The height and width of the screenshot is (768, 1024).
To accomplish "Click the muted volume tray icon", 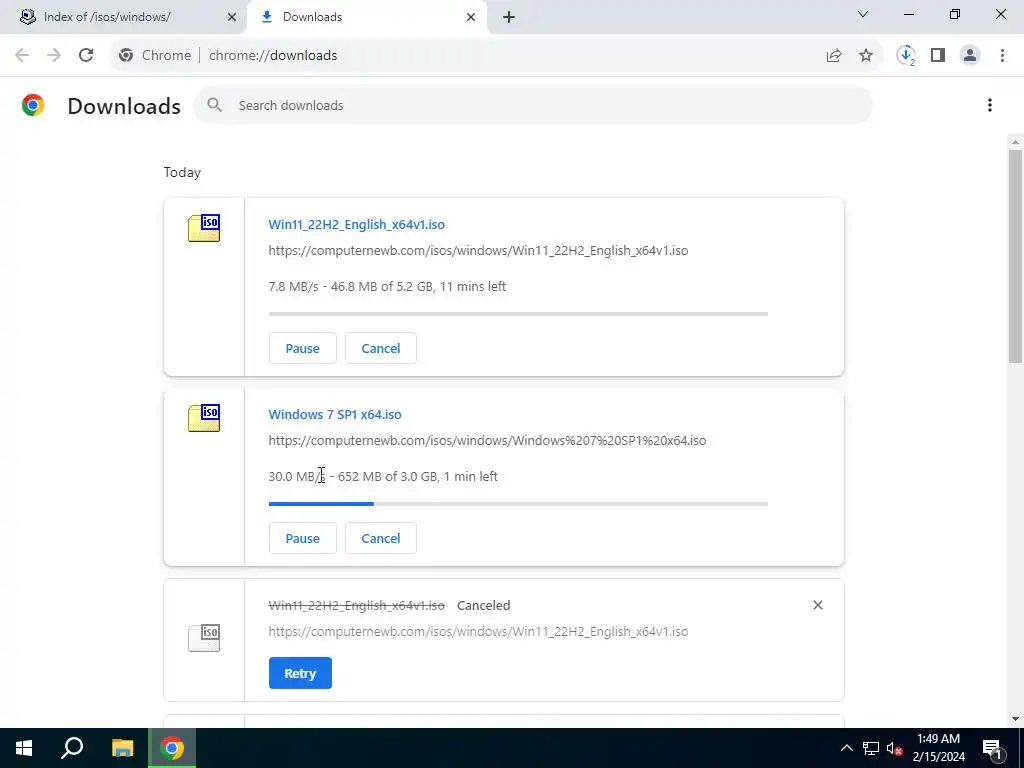I will click(x=895, y=748).
